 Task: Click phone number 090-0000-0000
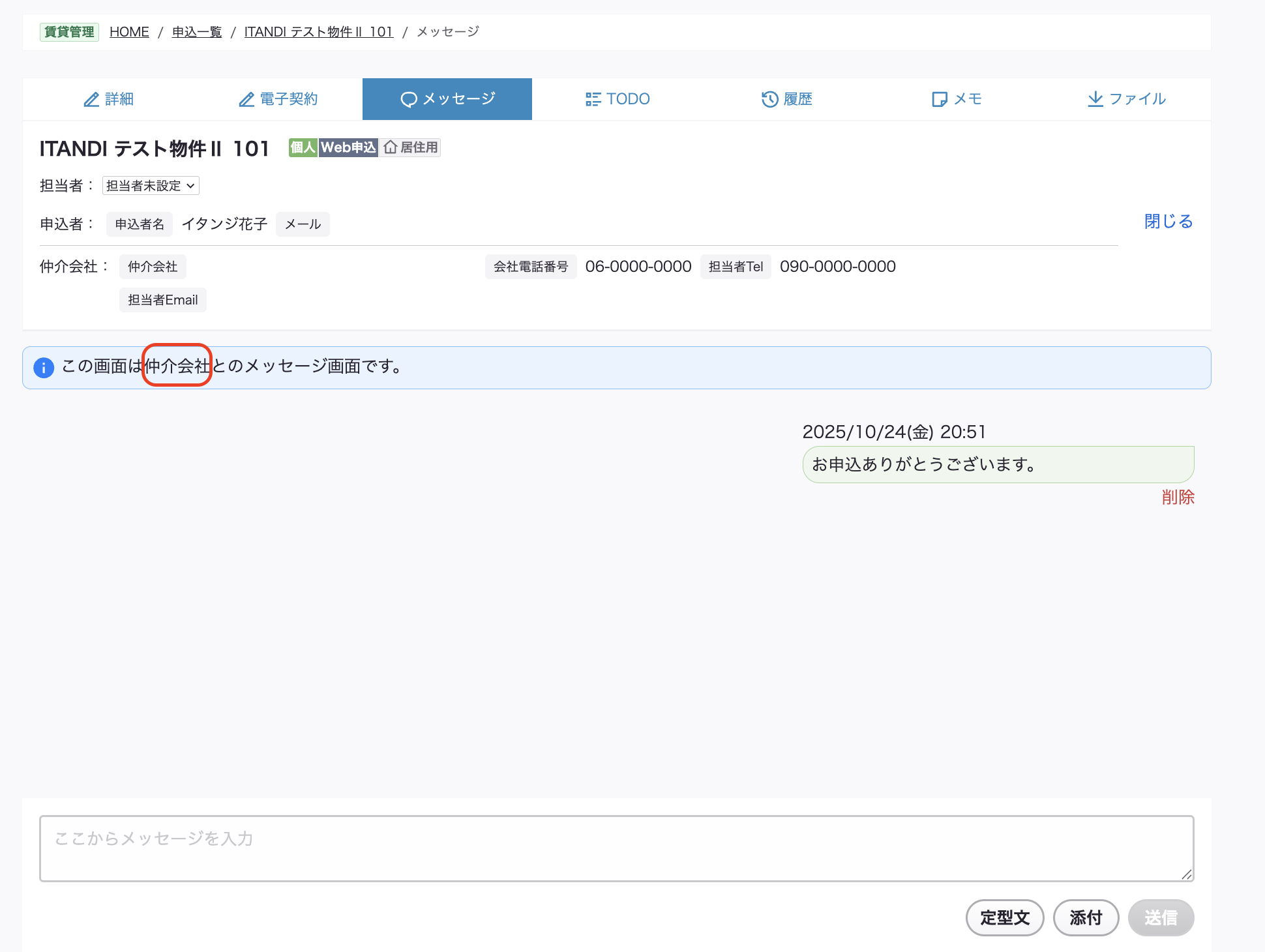point(838,267)
